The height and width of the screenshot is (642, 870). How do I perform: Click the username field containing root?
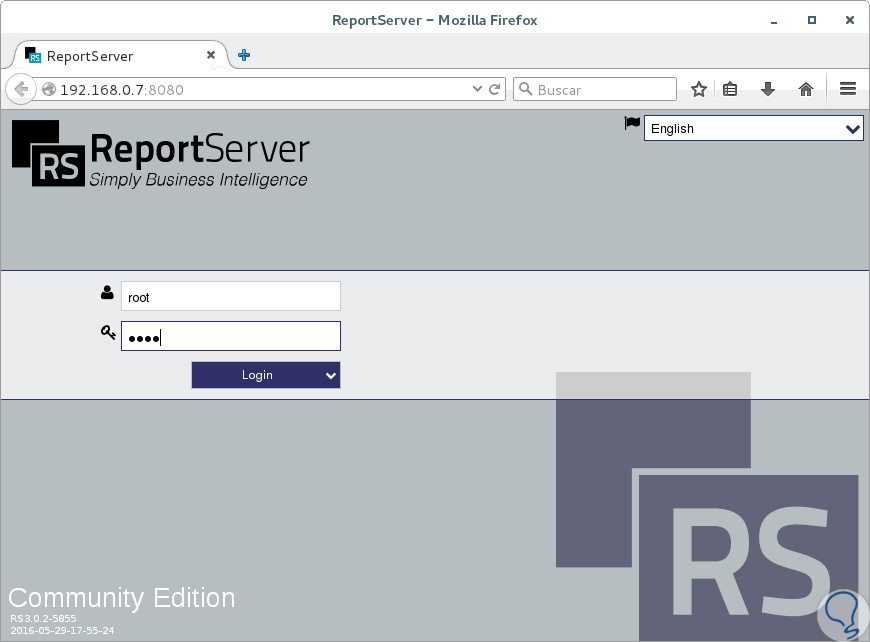[x=231, y=296]
